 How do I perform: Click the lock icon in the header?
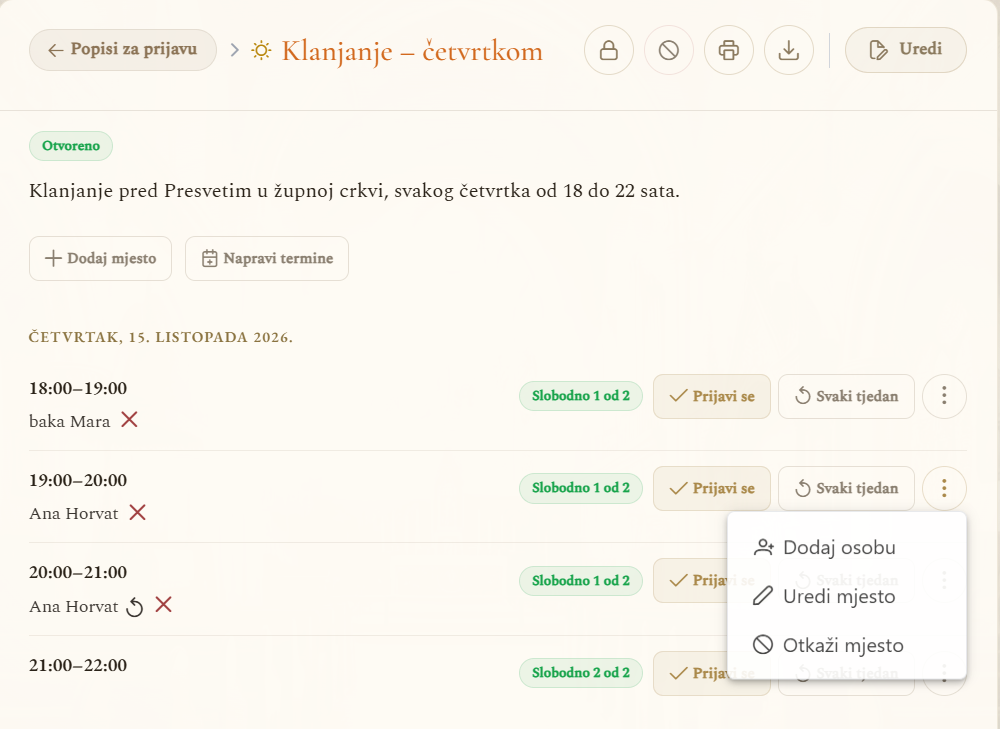click(609, 50)
